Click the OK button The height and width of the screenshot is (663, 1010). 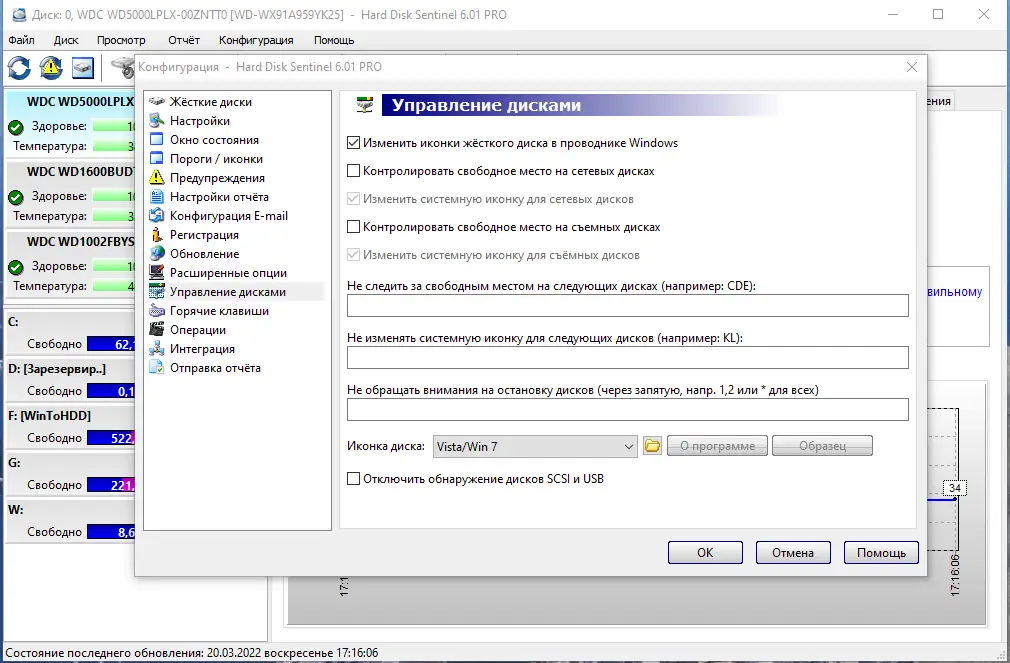point(705,553)
